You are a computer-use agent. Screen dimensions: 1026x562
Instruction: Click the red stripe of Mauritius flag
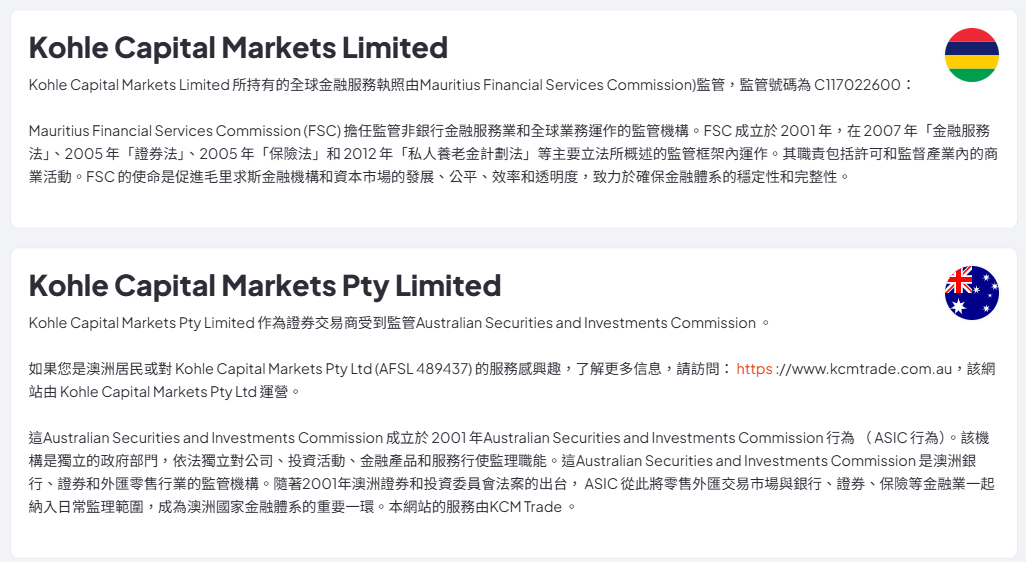point(972,35)
